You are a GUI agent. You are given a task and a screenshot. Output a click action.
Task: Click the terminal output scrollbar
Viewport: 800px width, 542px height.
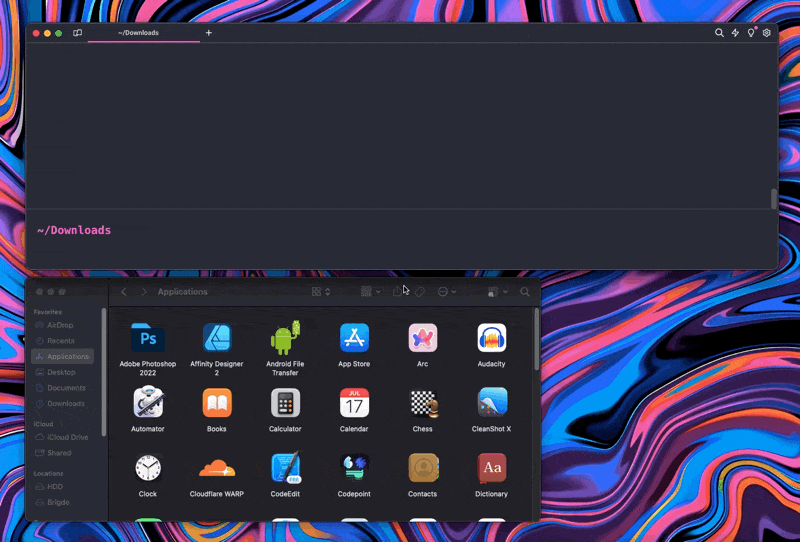tap(774, 199)
